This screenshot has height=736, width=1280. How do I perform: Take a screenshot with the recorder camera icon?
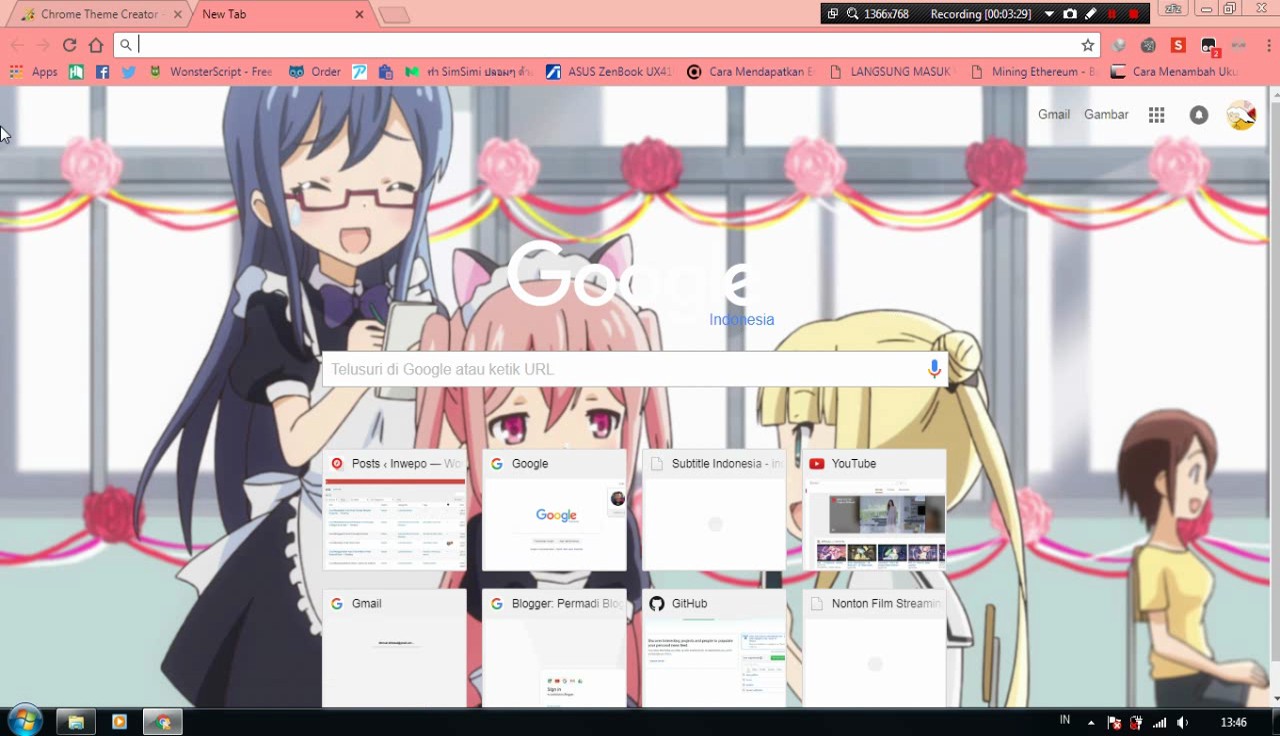coord(1070,14)
